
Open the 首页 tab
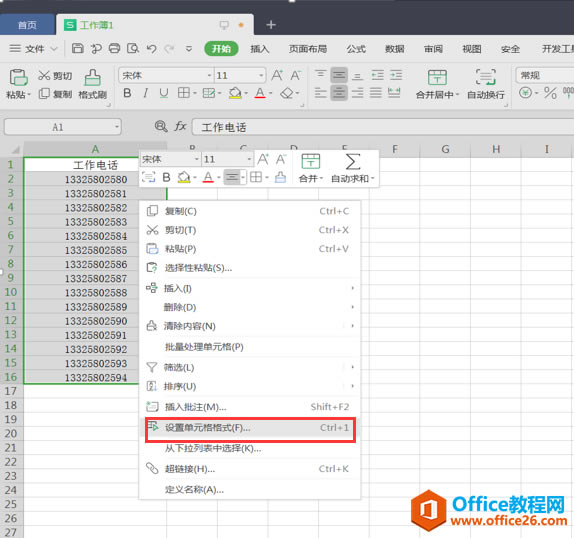(x=27, y=25)
